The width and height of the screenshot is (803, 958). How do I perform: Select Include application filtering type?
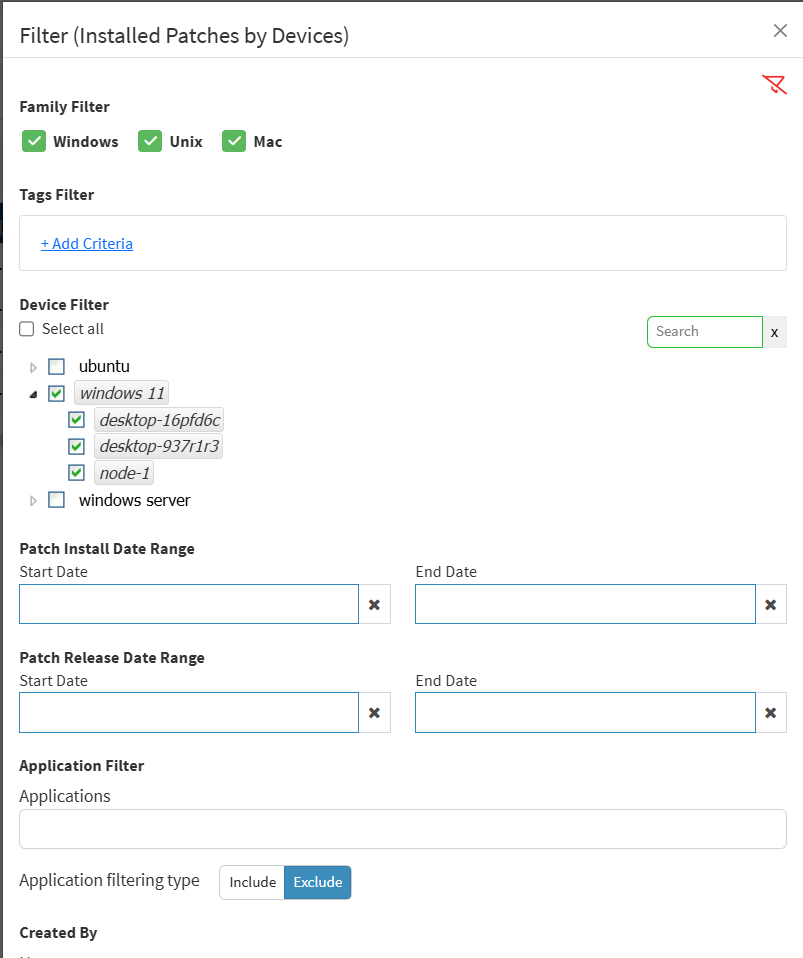252,882
